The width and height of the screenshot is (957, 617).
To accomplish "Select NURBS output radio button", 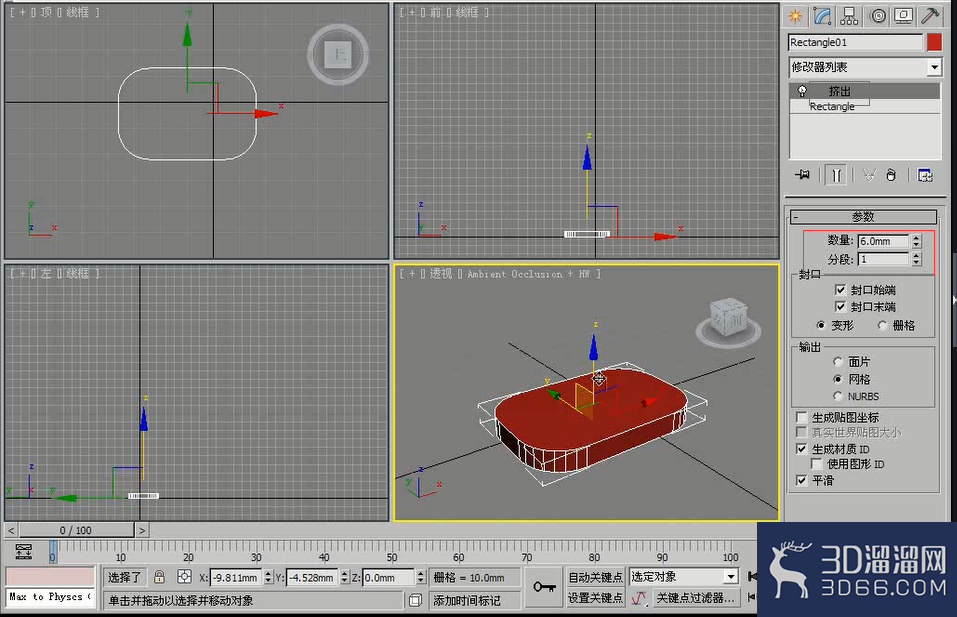I will 837,396.
